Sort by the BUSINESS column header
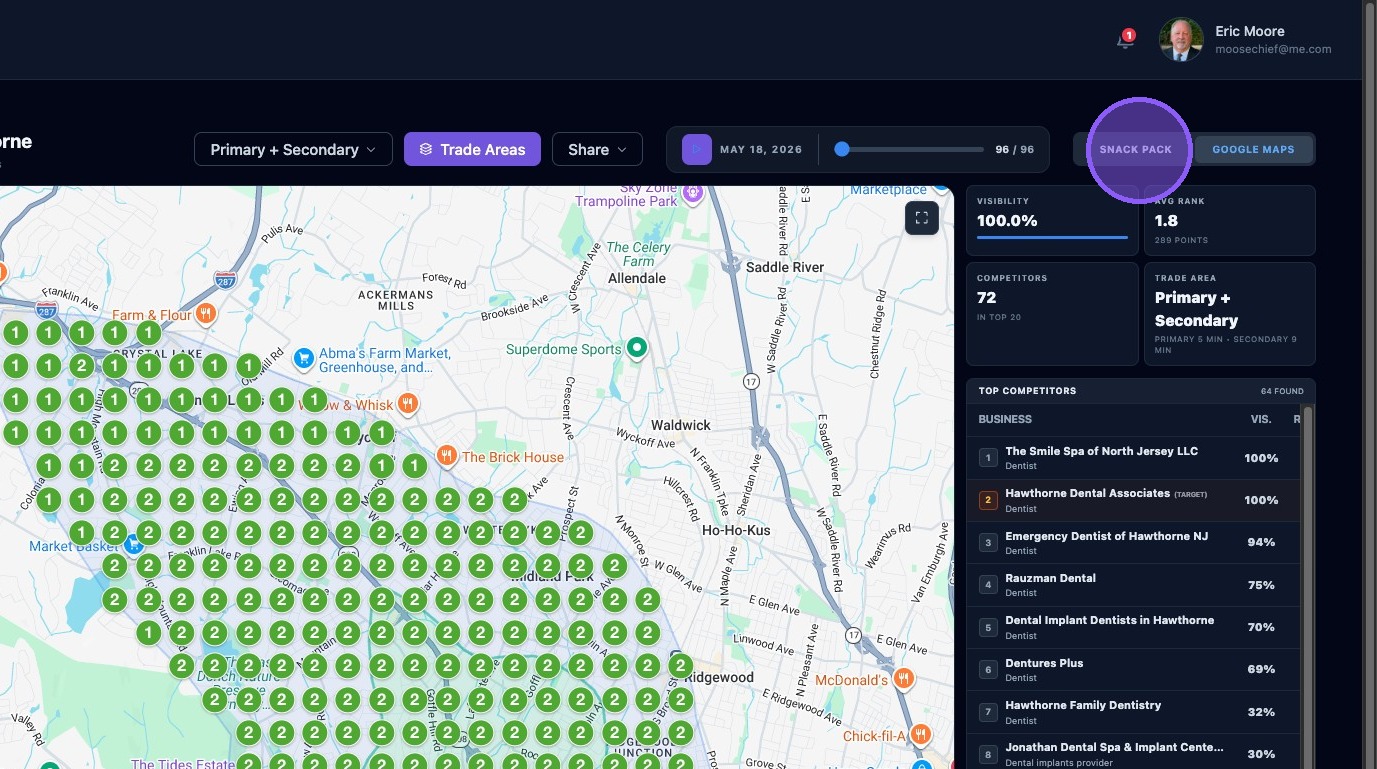Viewport: 1377px width, 769px height. coord(1005,419)
